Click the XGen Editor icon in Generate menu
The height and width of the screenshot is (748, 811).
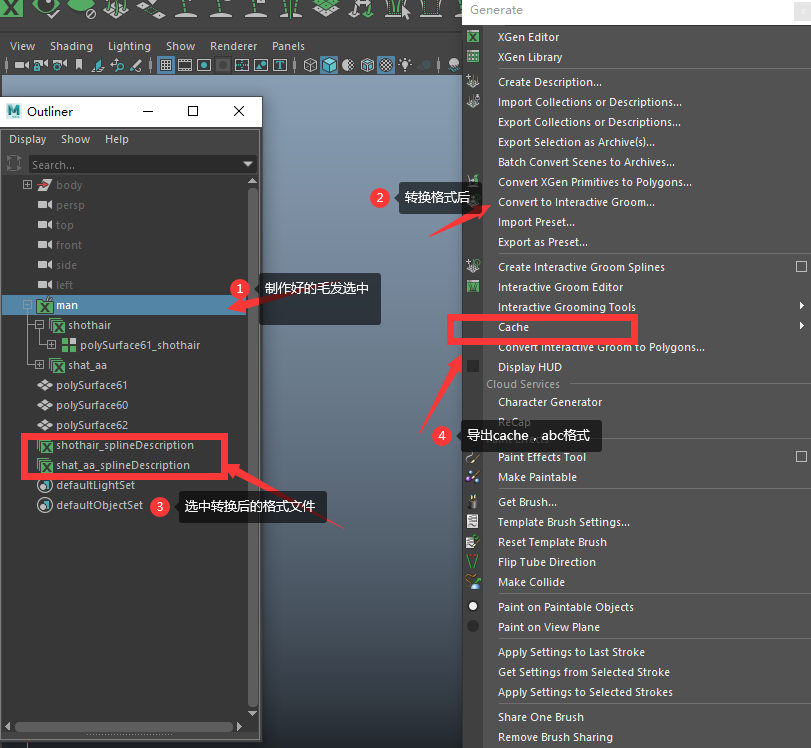pyautogui.click(x=473, y=37)
